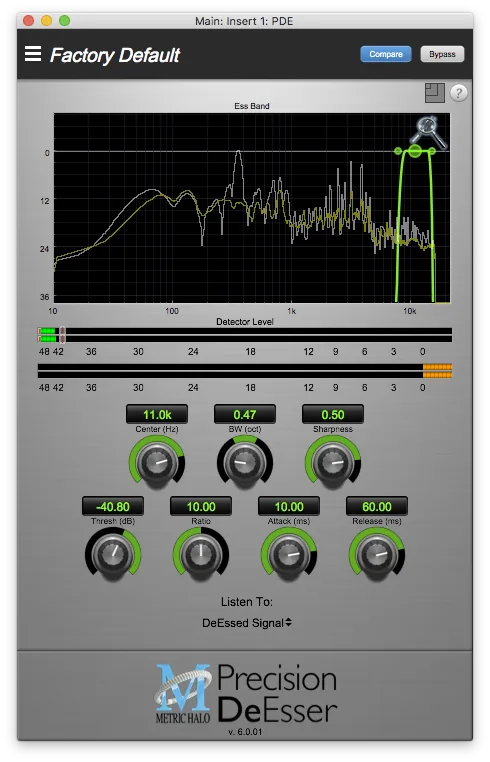Click the Release (ms) knob
This screenshot has height=762, width=490.
(377, 554)
